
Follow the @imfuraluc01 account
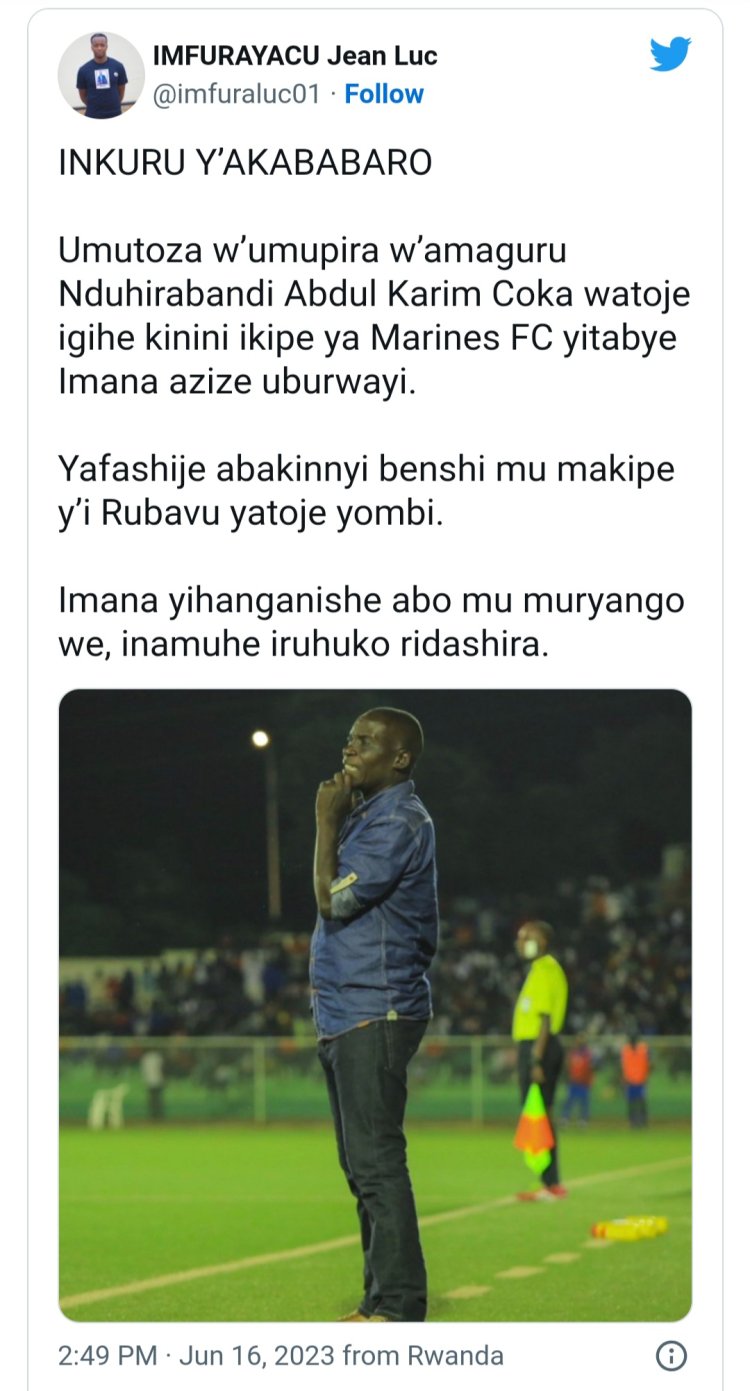click(x=384, y=94)
